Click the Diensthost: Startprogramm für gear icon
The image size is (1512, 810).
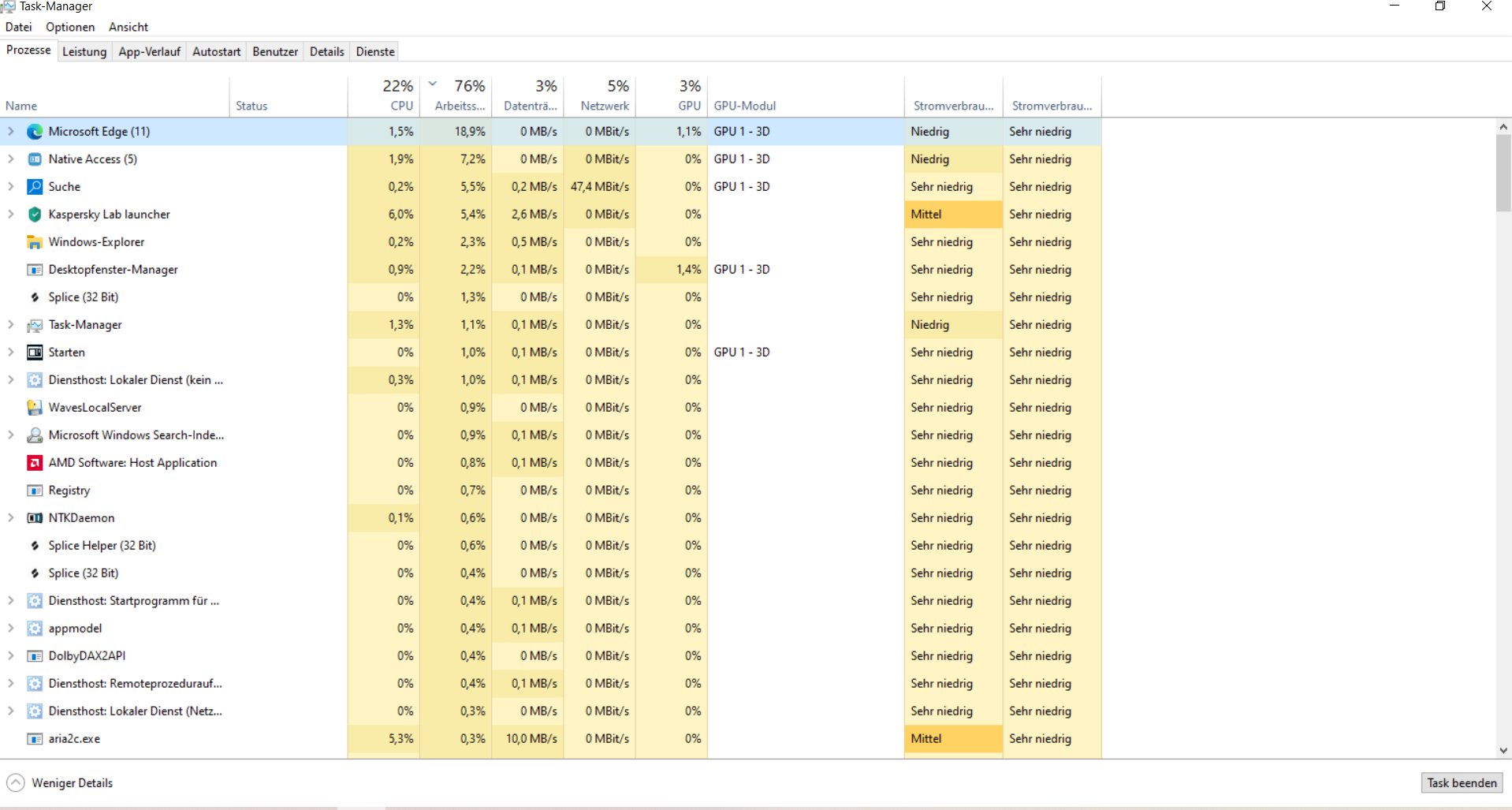click(x=35, y=601)
